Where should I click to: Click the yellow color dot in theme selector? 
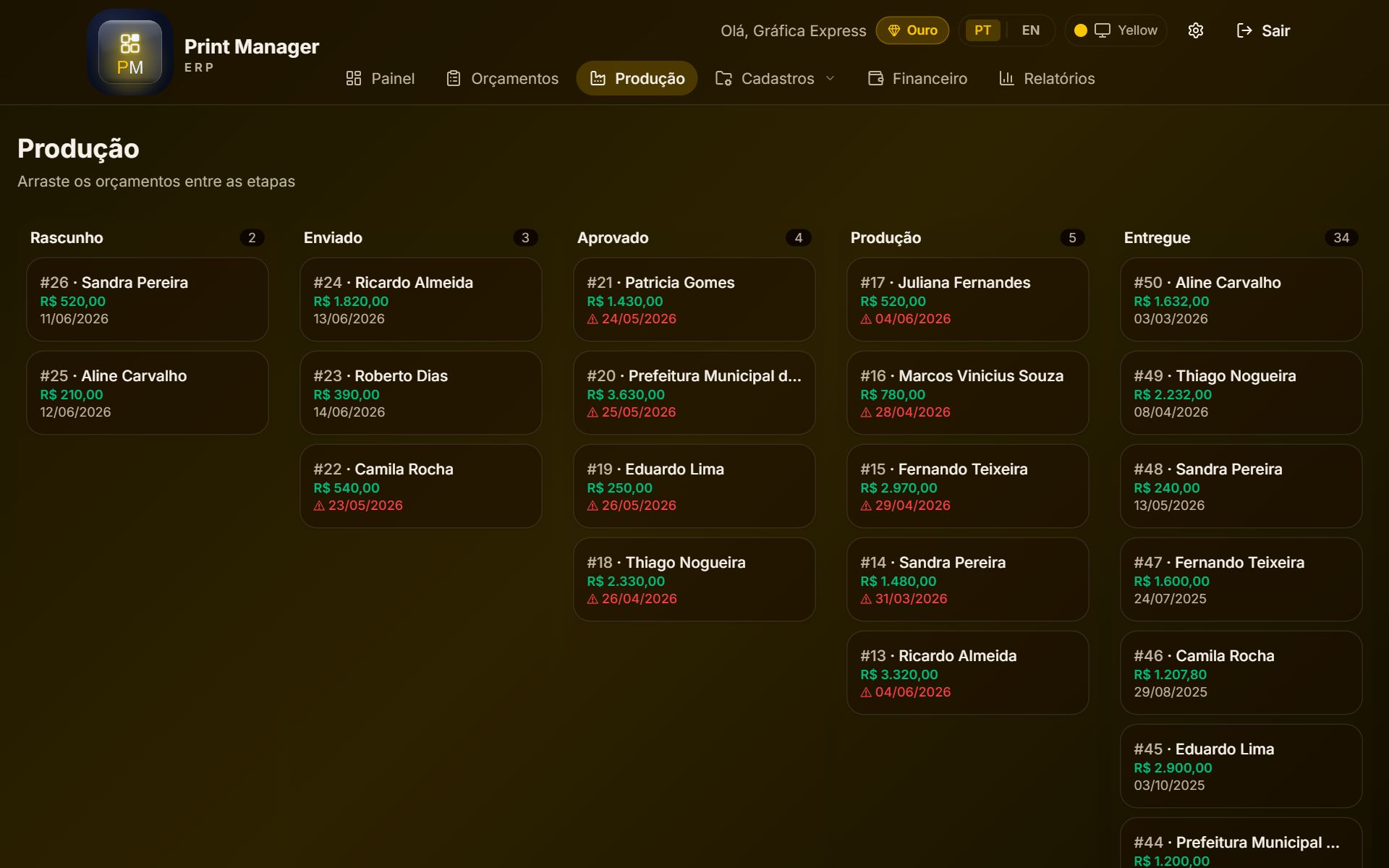click(x=1081, y=30)
